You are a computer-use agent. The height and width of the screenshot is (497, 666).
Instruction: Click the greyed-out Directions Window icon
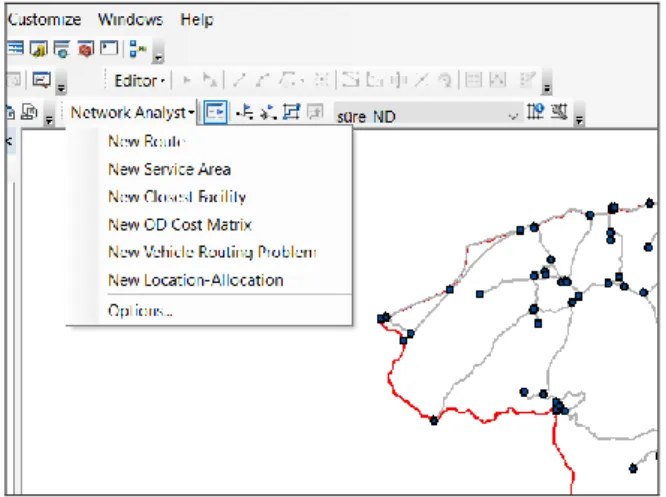coord(315,112)
